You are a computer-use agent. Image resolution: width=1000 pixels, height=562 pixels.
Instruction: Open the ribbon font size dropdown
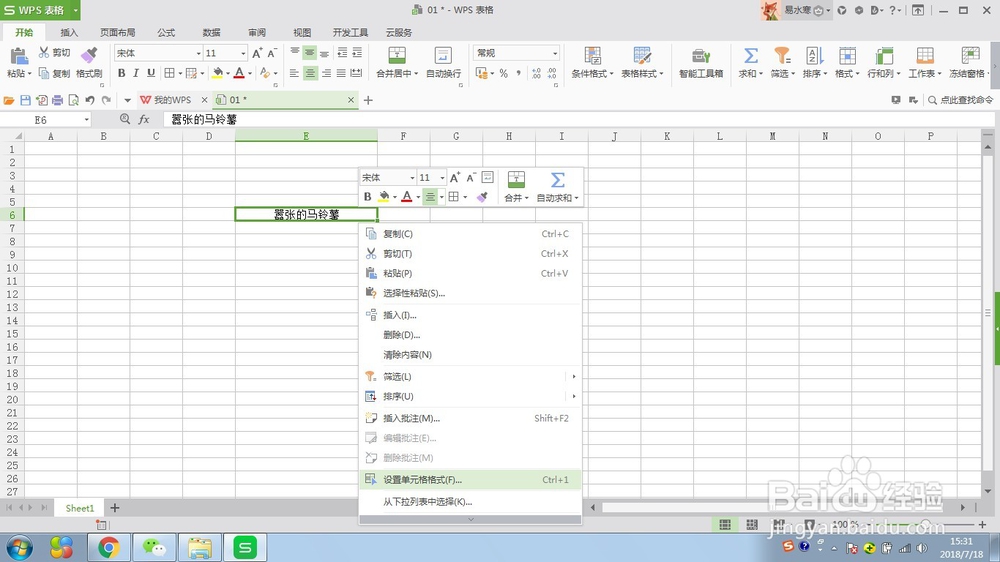[243, 53]
